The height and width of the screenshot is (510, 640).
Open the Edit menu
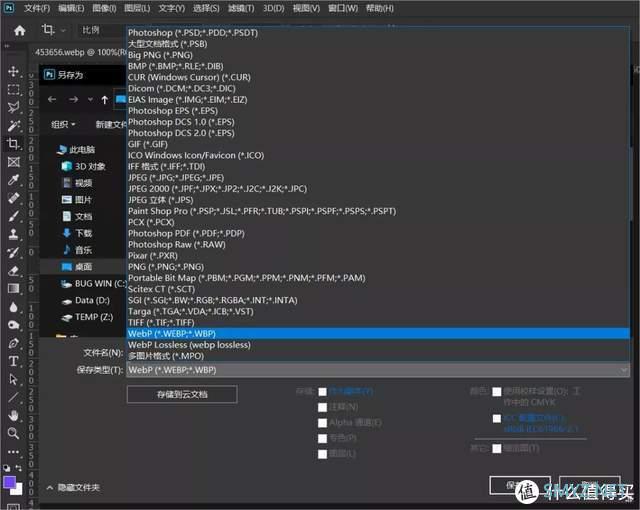coord(71,8)
